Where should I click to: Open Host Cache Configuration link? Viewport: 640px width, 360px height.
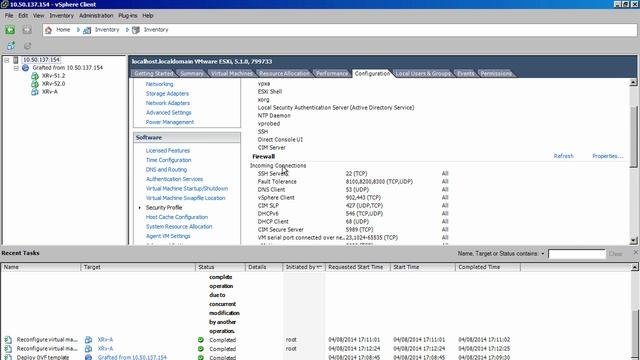tap(177, 217)
